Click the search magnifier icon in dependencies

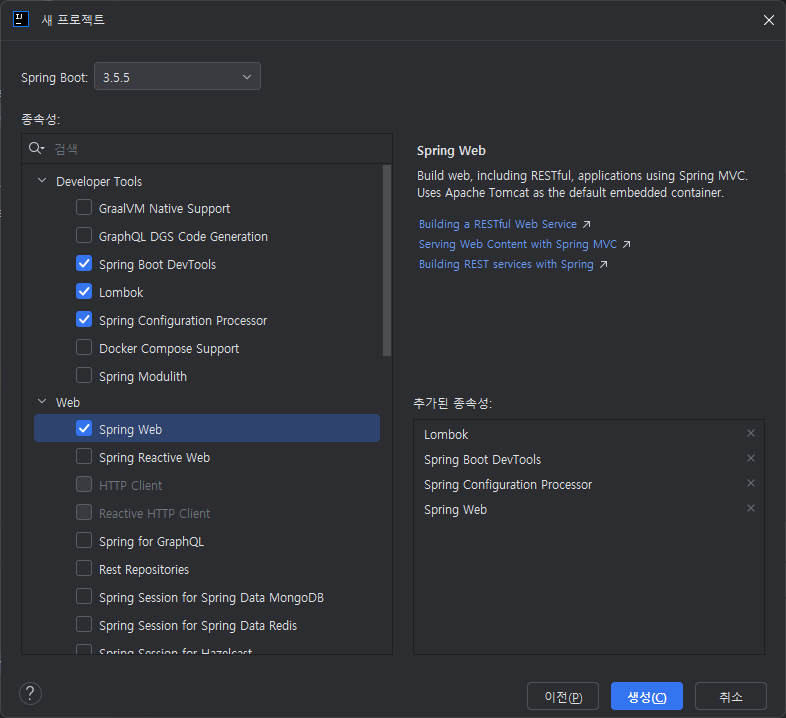click(36, 148)
